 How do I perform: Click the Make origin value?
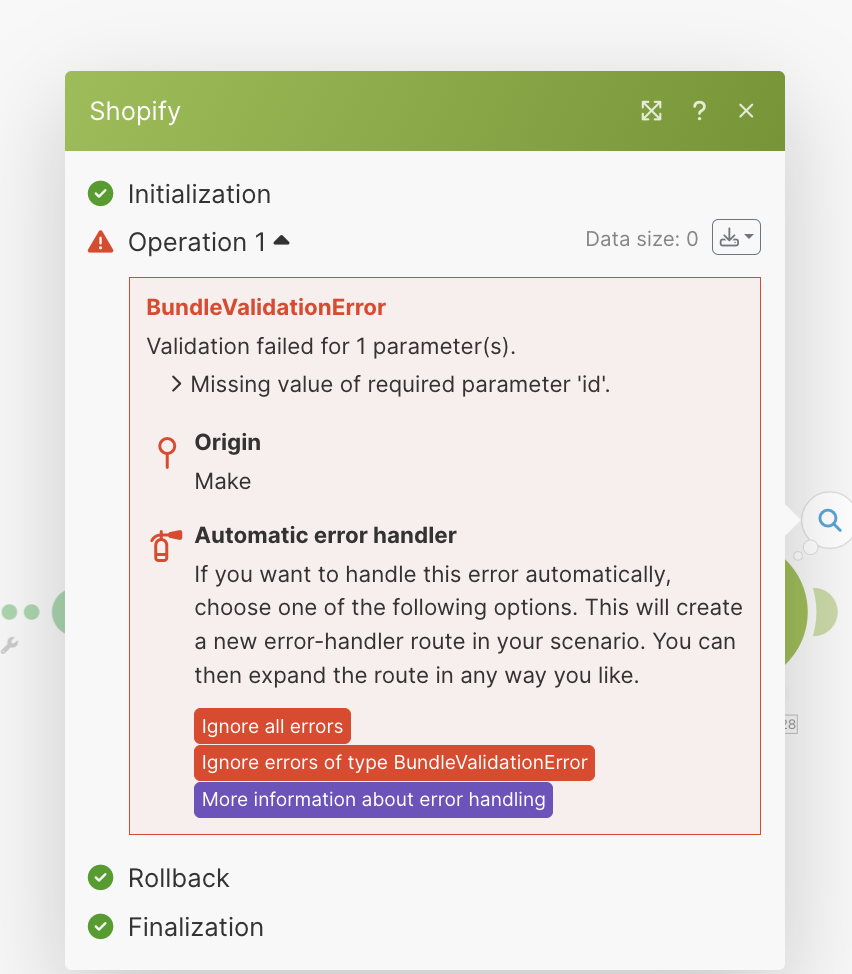pyautogui.click(x=223, y=481)
